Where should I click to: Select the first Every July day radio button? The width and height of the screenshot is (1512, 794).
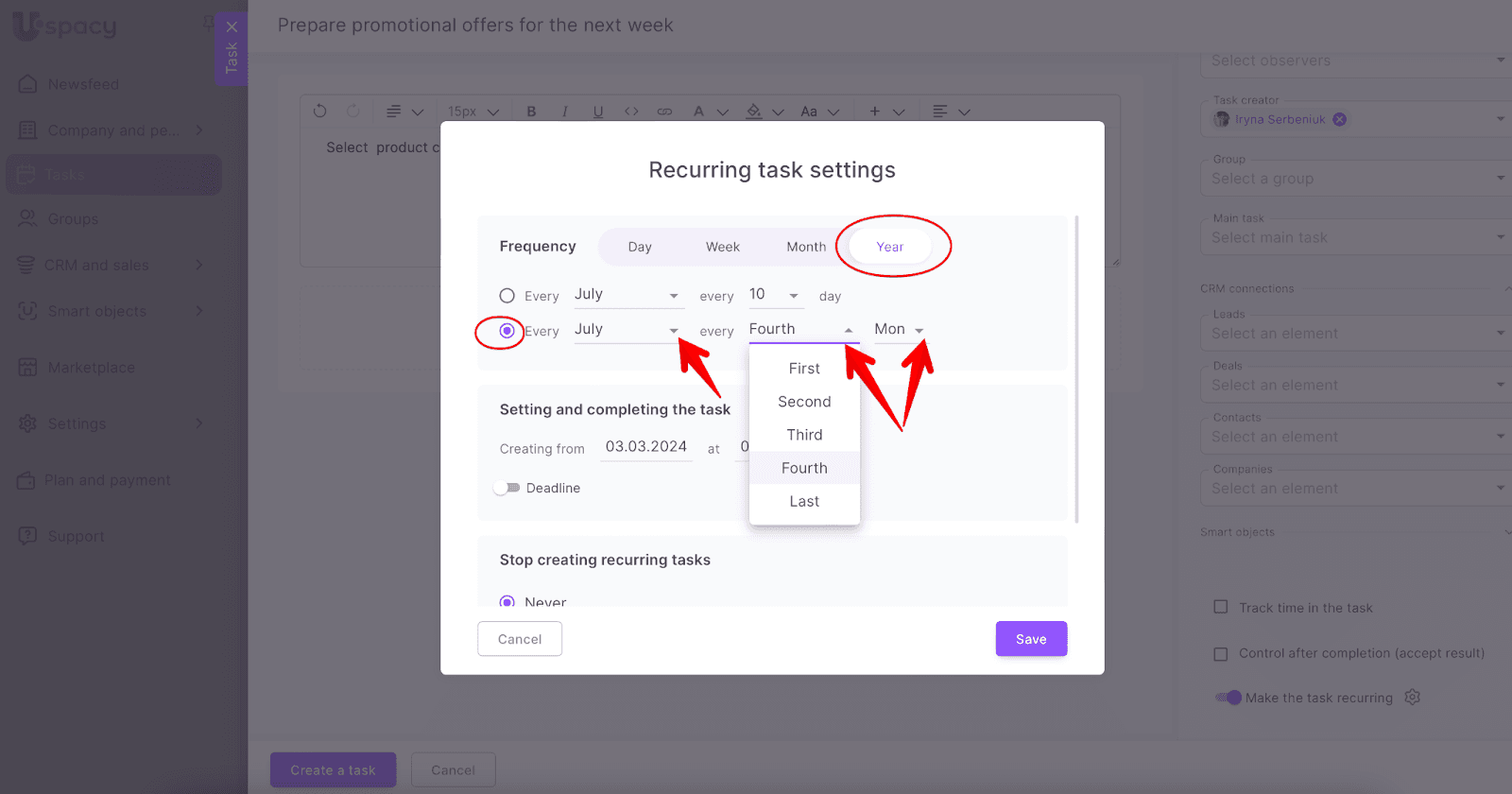point(507,296)
